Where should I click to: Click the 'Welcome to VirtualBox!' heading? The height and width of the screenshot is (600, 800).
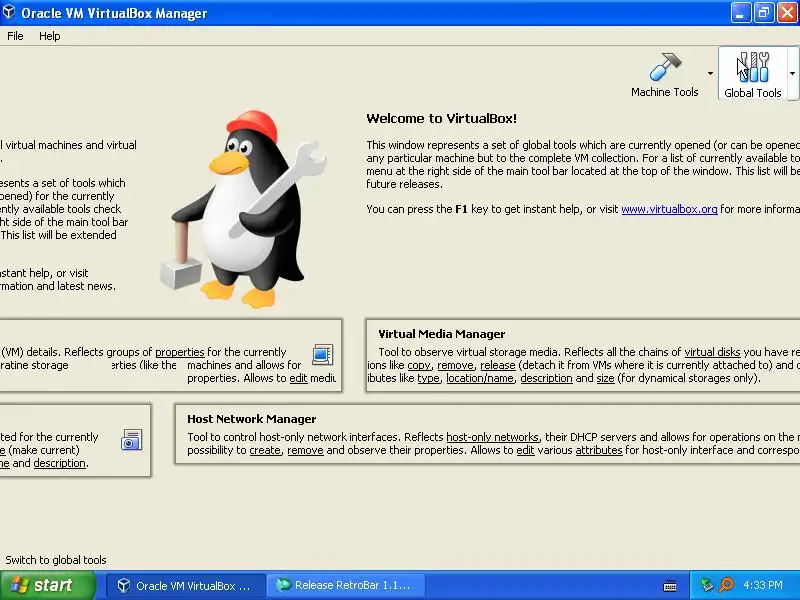tap(441, 118)
